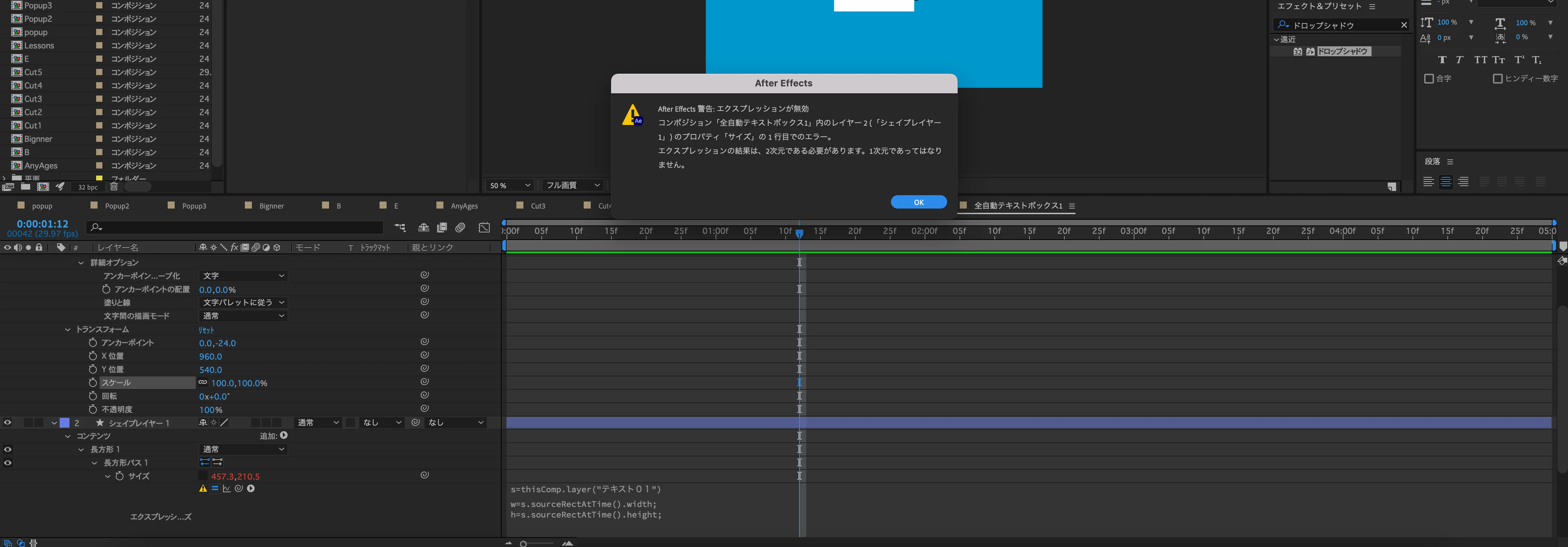Enable the ヒンディー数字 checkbox
Screen dimensions: 1568x547
pyautogui.click(x=1497, y=79)
